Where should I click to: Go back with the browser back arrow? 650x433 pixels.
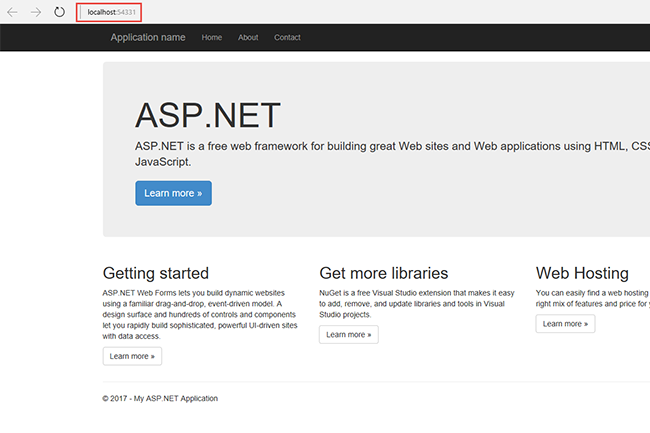[x=12, y=12]
